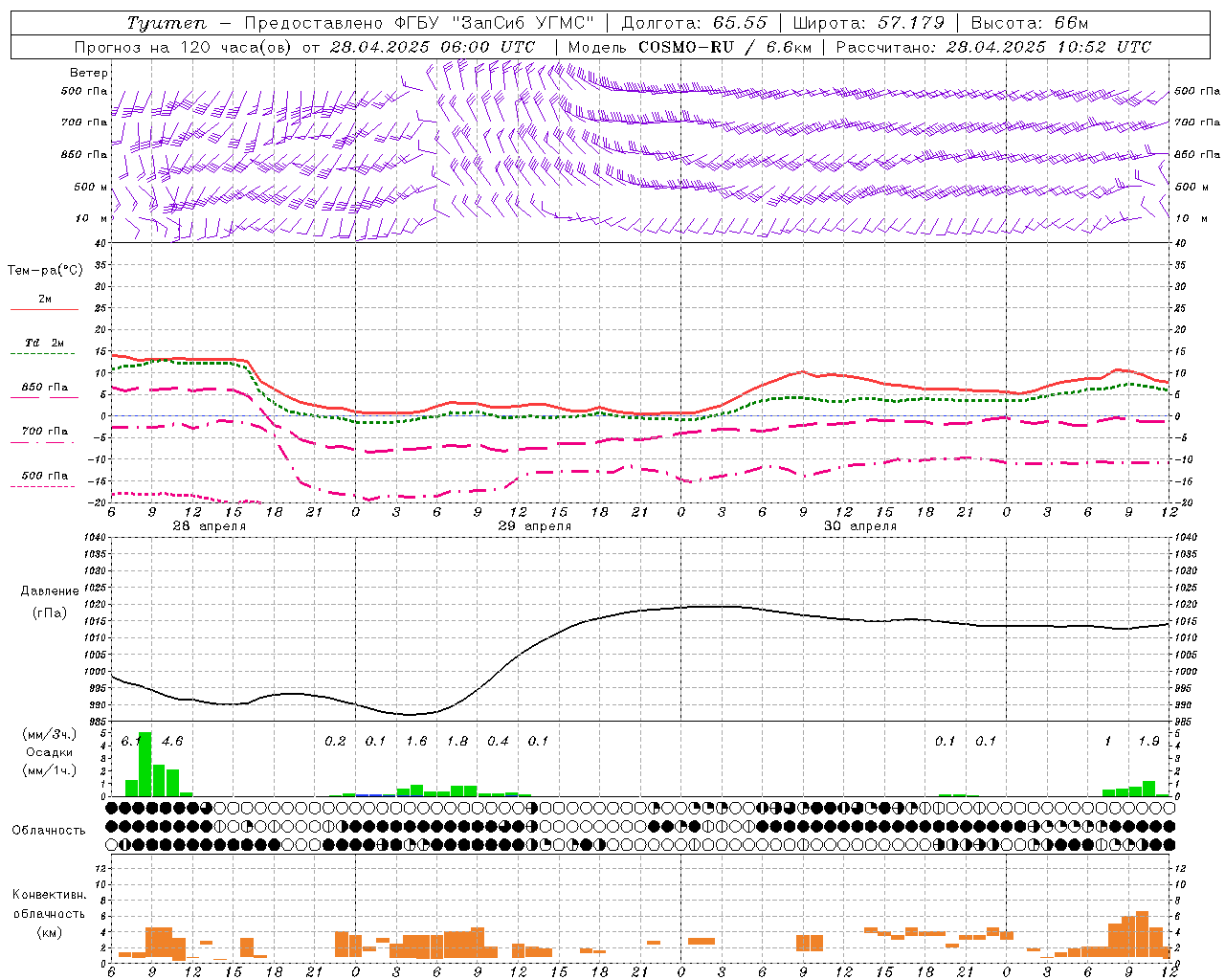Screen dimensions: 1225x980
Task: Click the "28 апреля" date label
Action: coord(209,526)
